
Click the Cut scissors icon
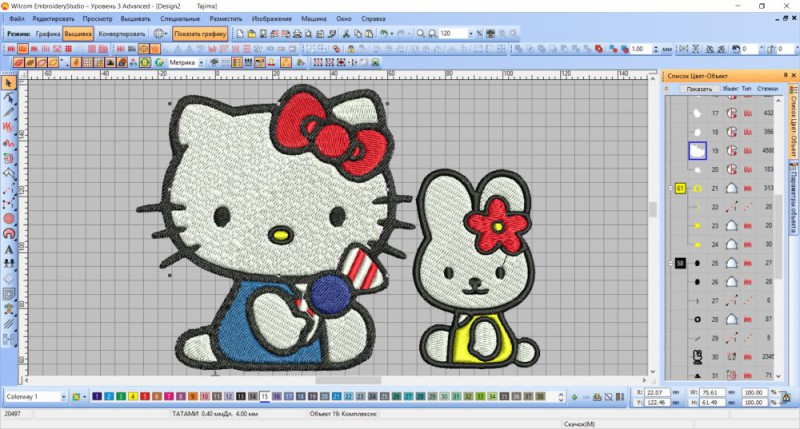click(346, 34)
